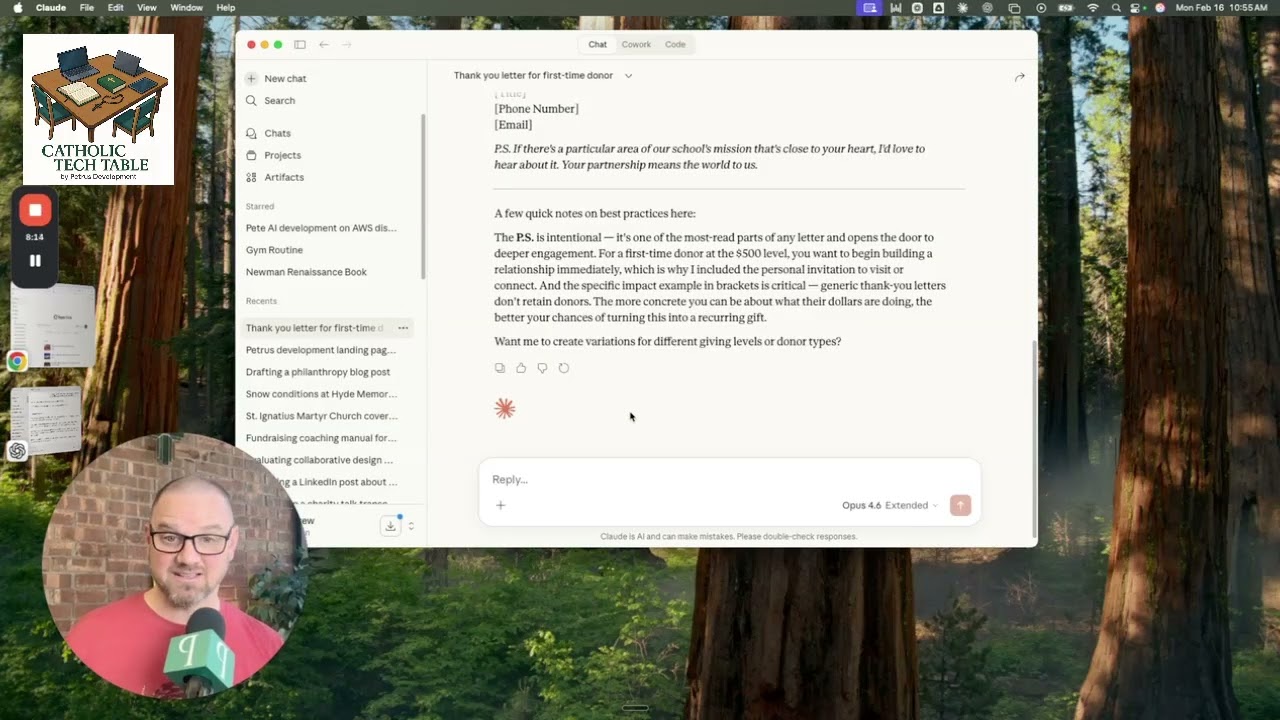Click the Wi-Fi icon in menu bar
This screenshot has width=1280, height=720.
[1092, 8]
